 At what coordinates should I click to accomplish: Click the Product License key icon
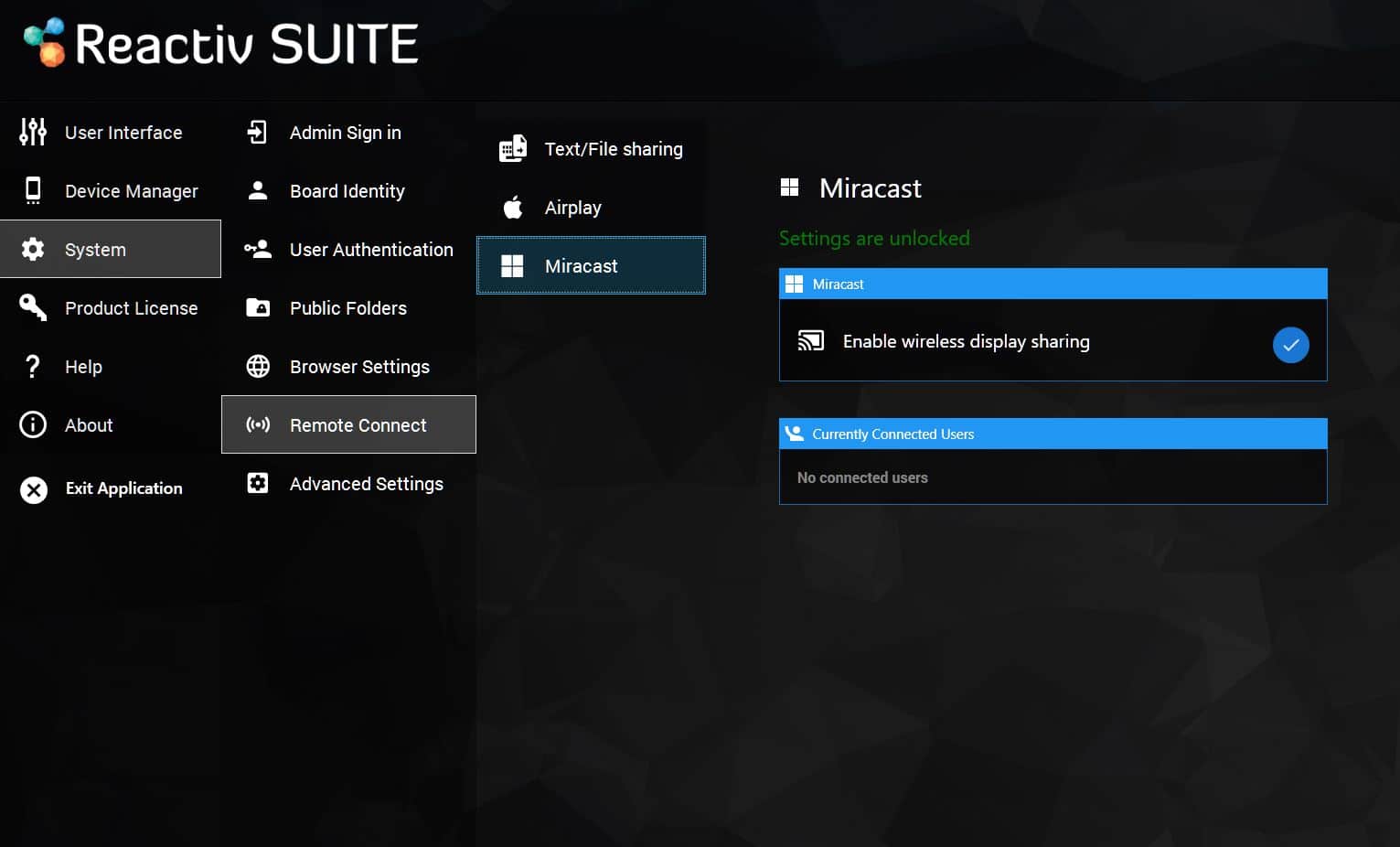[33, 307]
